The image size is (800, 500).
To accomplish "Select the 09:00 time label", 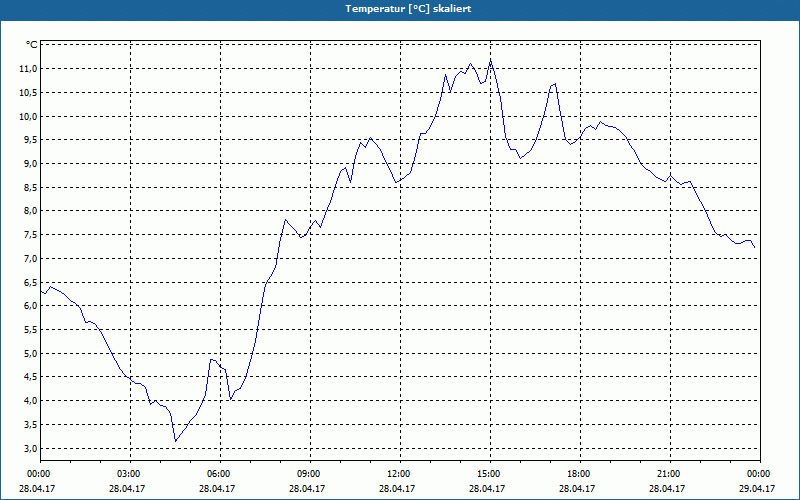I will click(310, 474).
